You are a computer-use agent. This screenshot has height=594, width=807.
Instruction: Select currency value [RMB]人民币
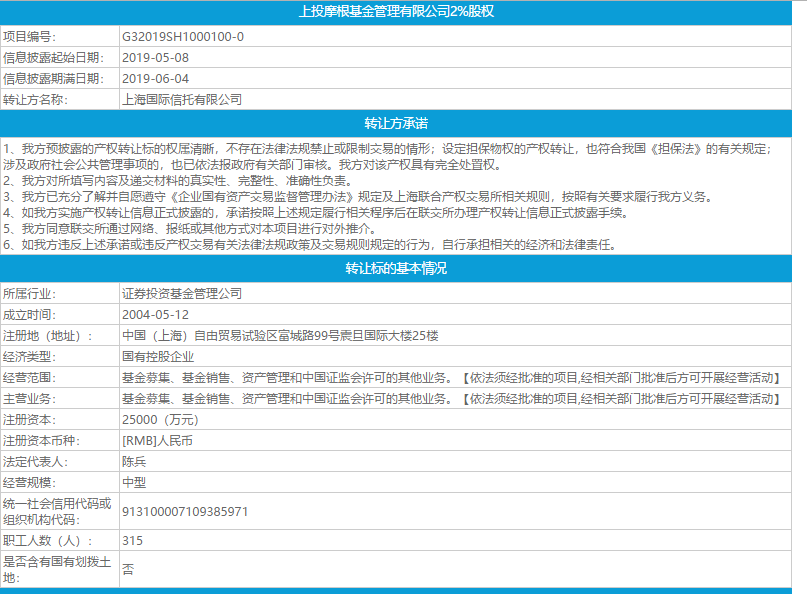157,441
